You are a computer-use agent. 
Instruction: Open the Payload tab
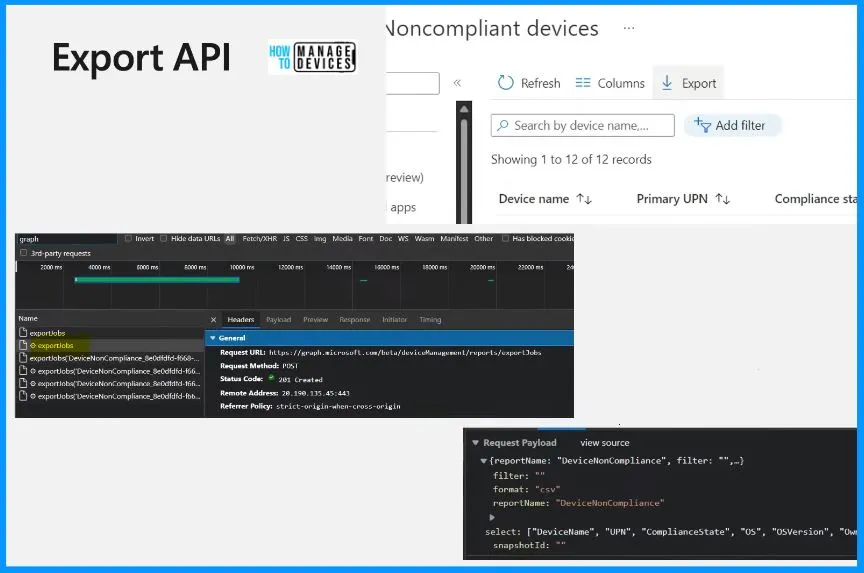[x=278, y=320]
